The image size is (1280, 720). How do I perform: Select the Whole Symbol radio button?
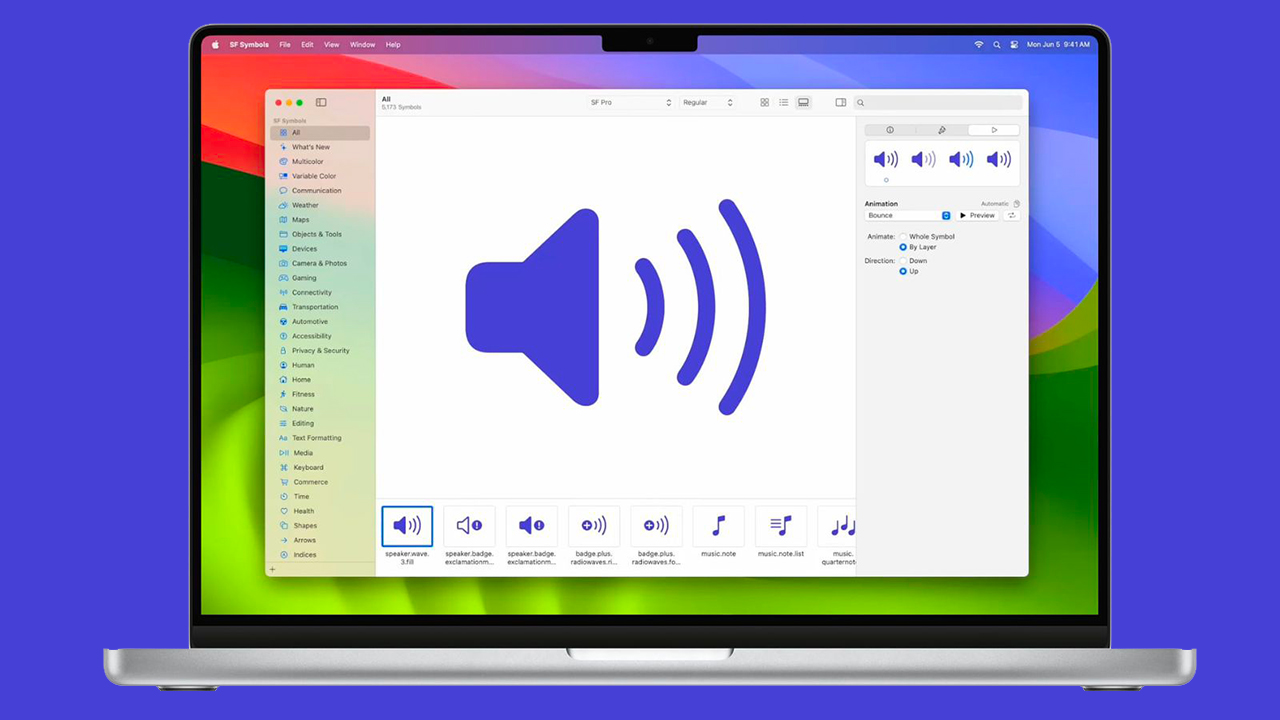pyautogui.click(x=903, y=237)
